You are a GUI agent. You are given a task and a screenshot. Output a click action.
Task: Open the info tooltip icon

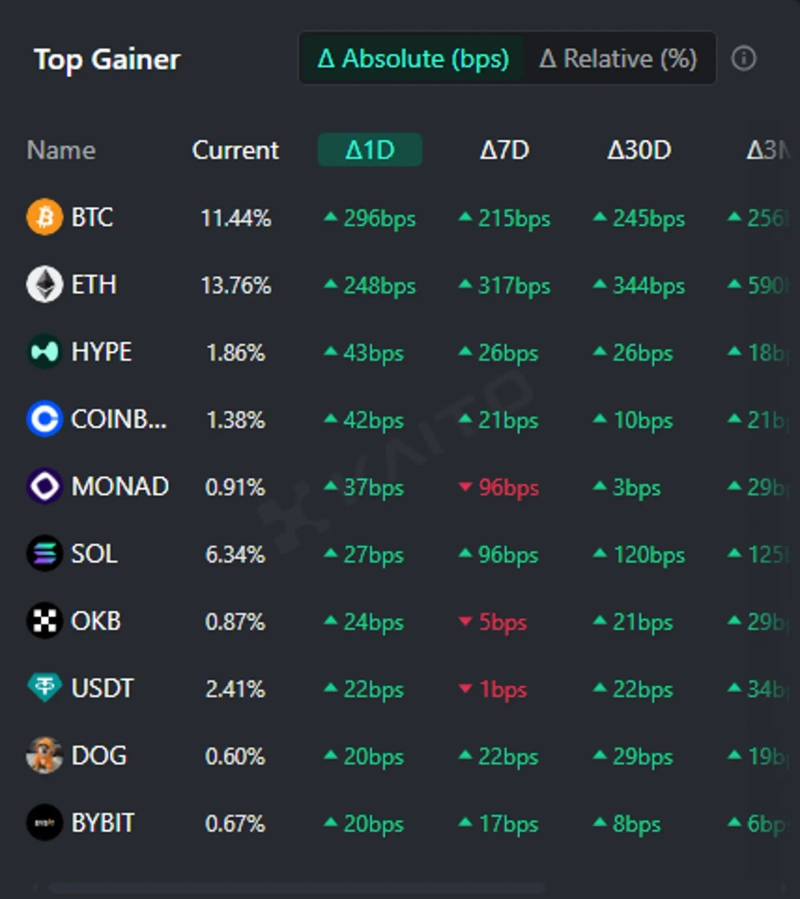point(743,59)
